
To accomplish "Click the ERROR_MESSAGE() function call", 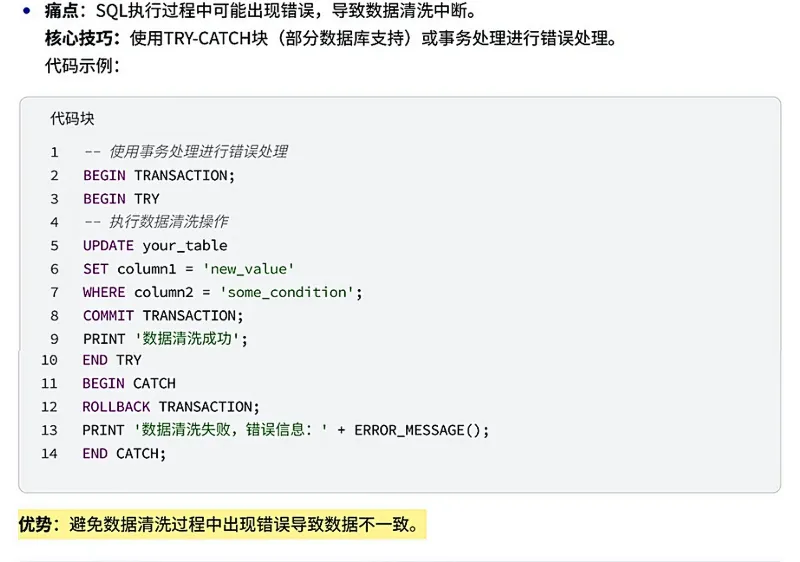I will 421,430.
